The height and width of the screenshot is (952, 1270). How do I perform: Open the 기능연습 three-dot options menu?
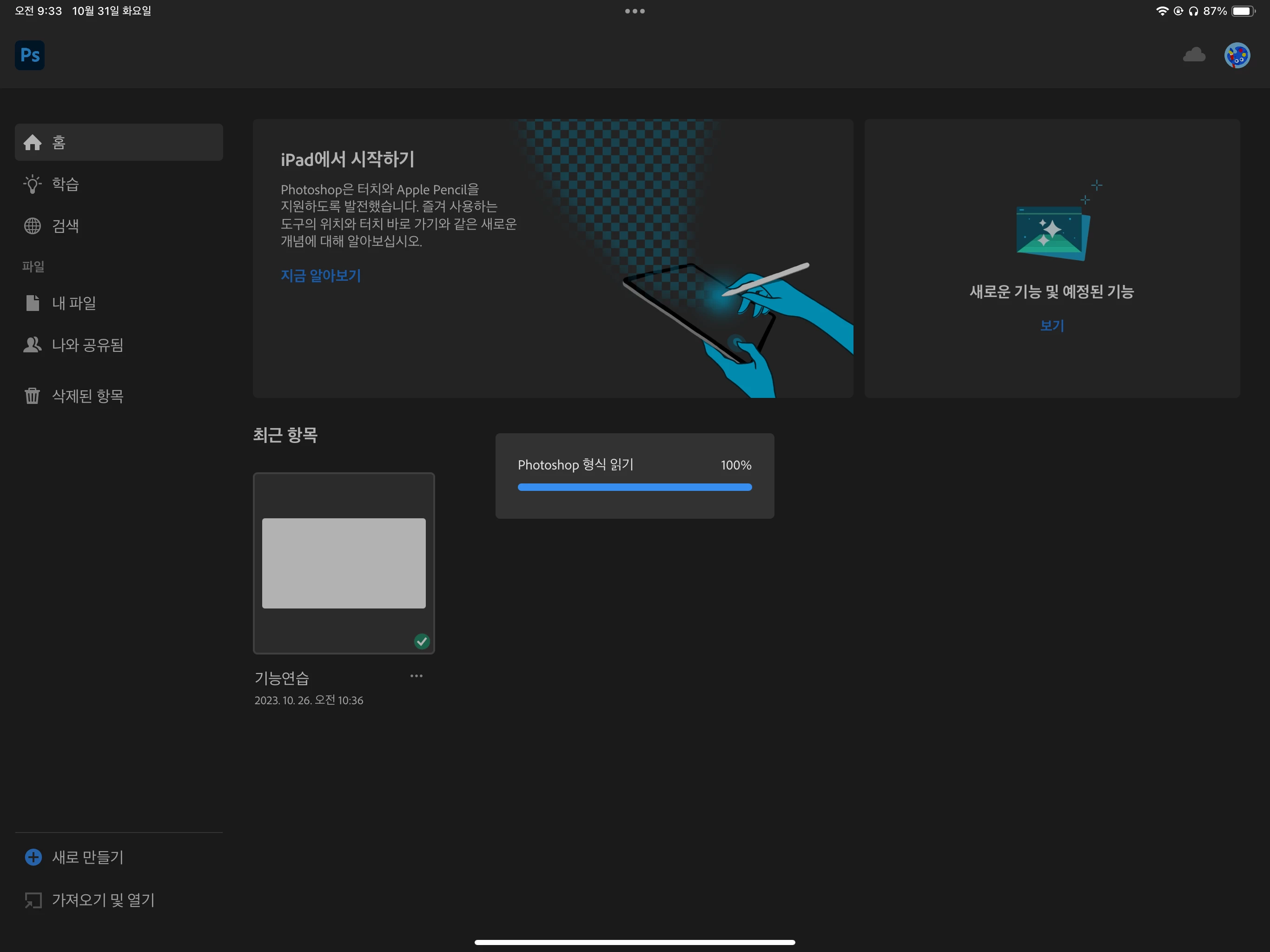[x=416, y=676]
